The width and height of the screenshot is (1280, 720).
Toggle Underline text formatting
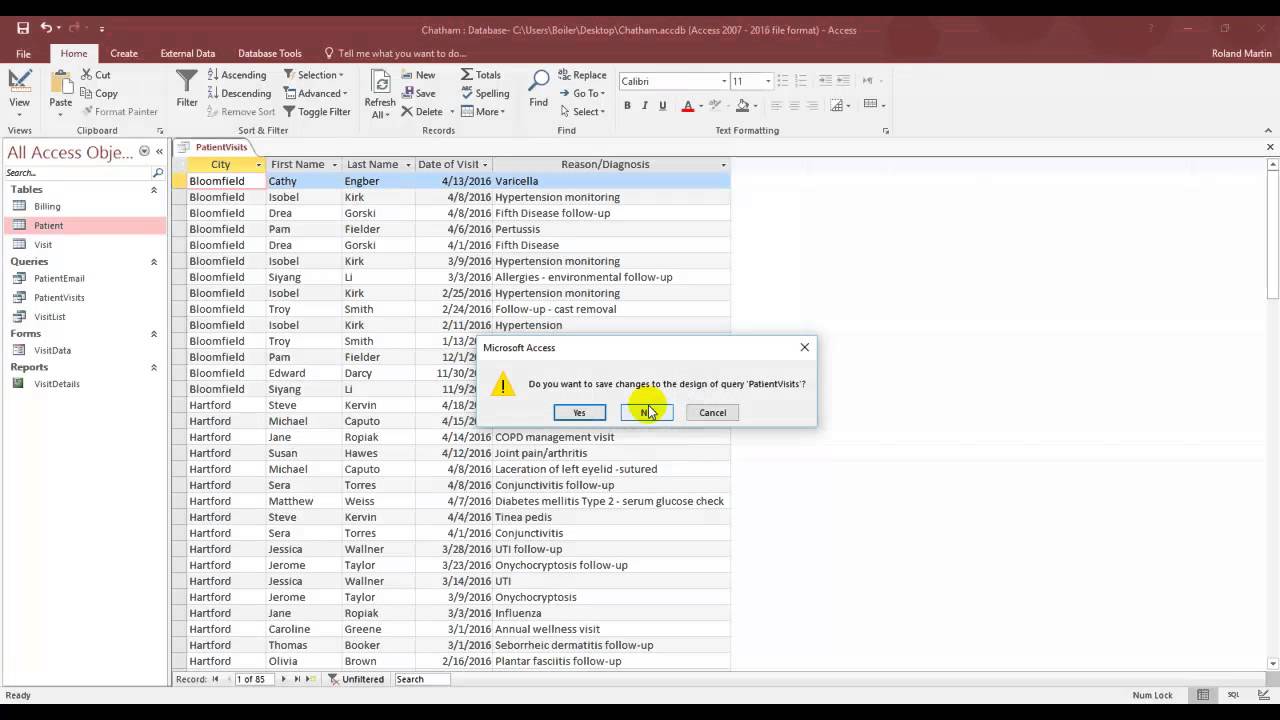662,105
